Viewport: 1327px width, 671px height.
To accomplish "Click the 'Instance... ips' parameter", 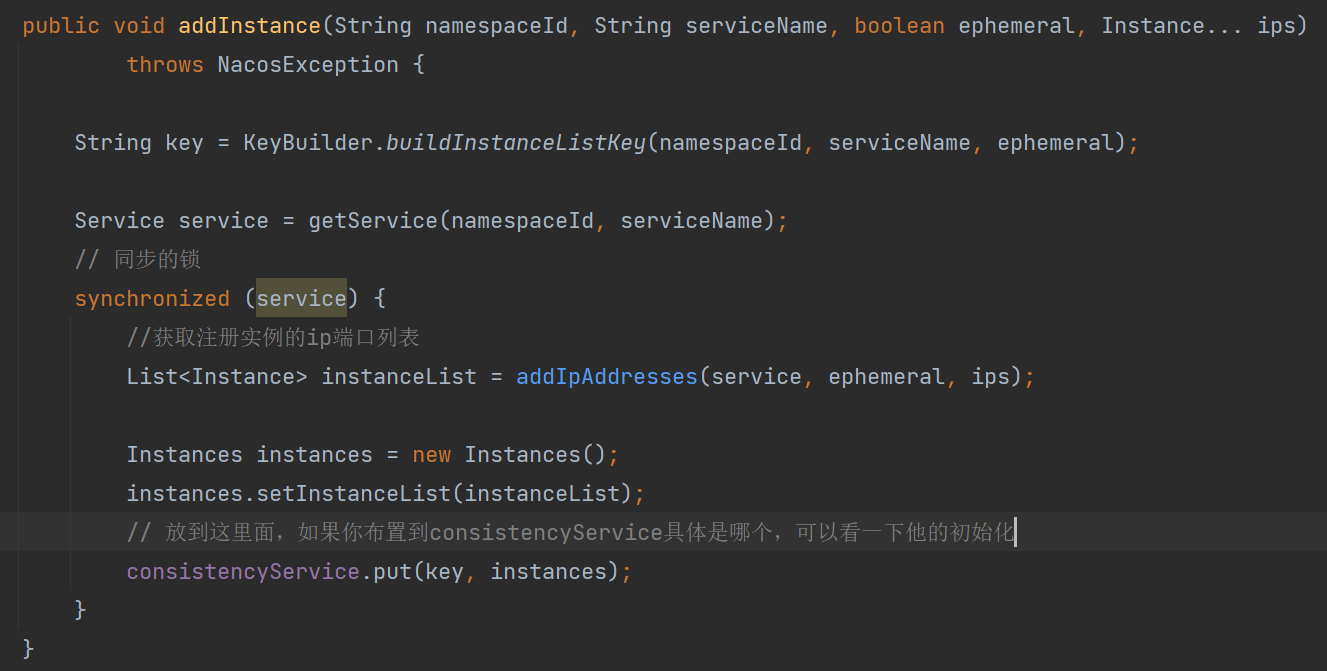I will click(x=1198, y=26).
